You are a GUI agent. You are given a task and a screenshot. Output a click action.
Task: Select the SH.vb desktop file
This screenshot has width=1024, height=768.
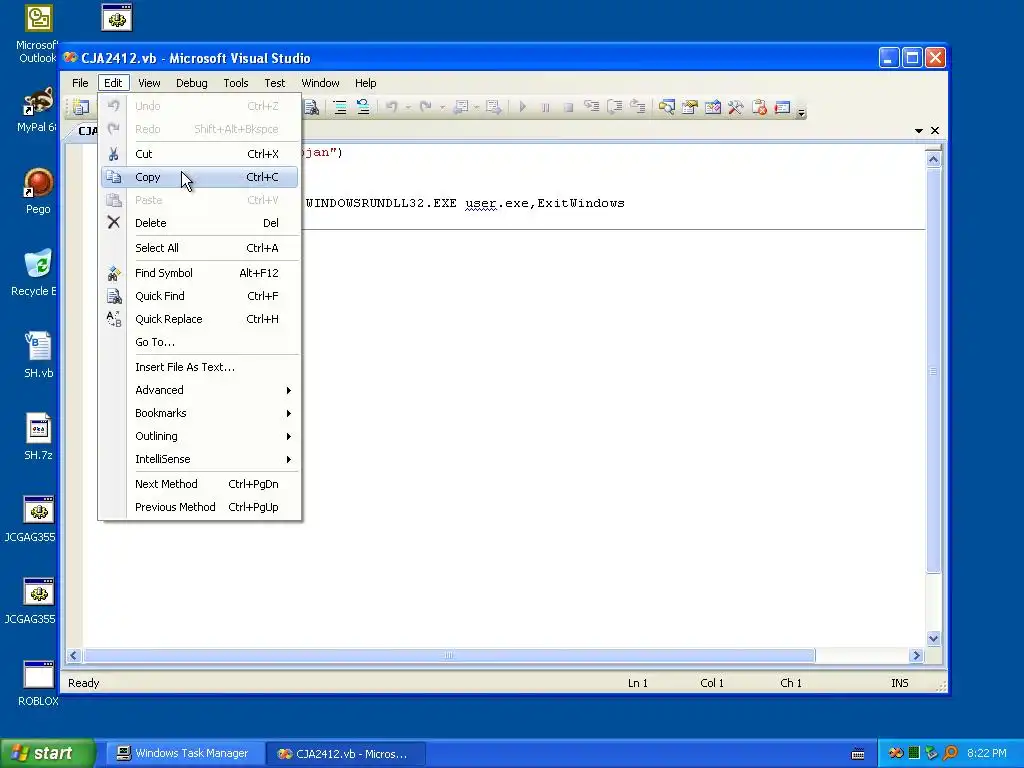(x=38, y=356)
